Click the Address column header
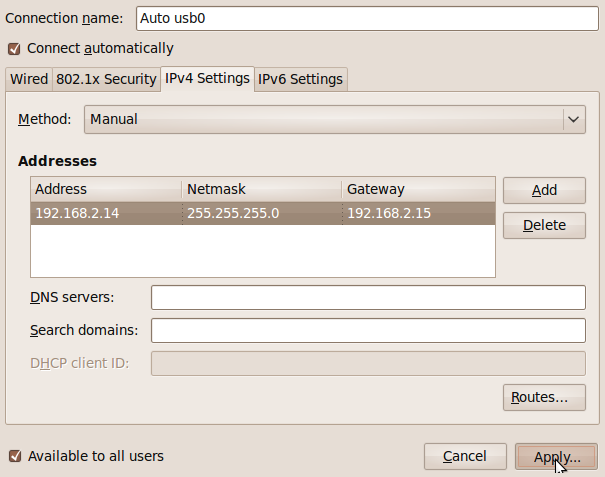Viewport: 605px width, 477px height. pyautogui.click(x=105, y=189)
